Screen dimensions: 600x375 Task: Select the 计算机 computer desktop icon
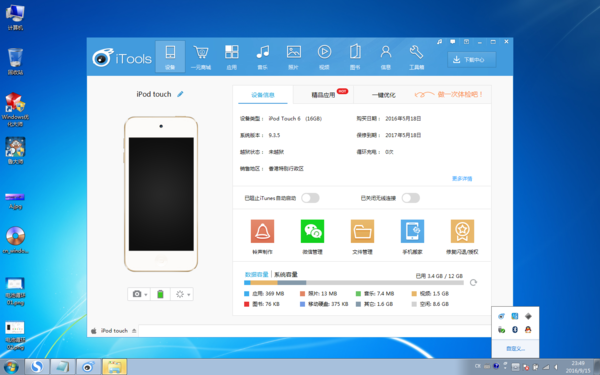click(x=15, y=18)
